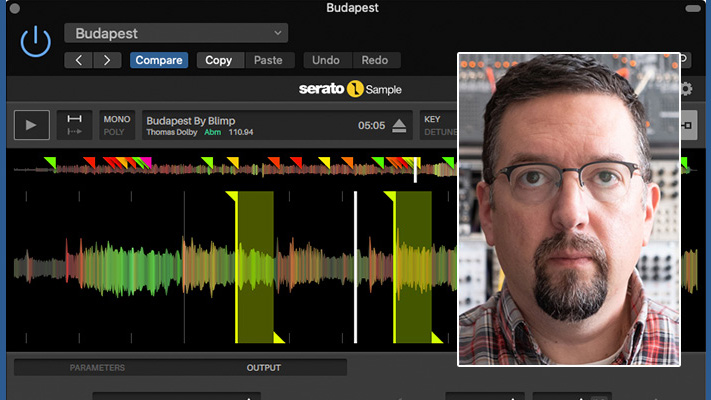This screenshot has width=711, height=400.
Task: Open the KEY detune control
Action: [x=436, y=125]
